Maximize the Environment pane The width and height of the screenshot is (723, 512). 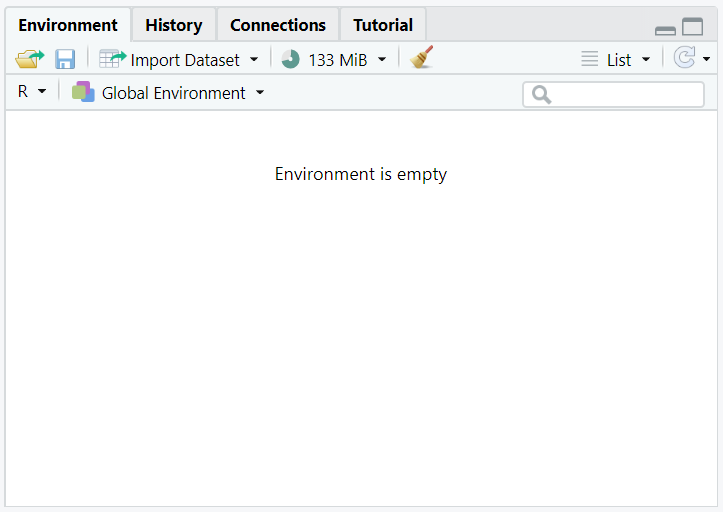click(693, 27)
